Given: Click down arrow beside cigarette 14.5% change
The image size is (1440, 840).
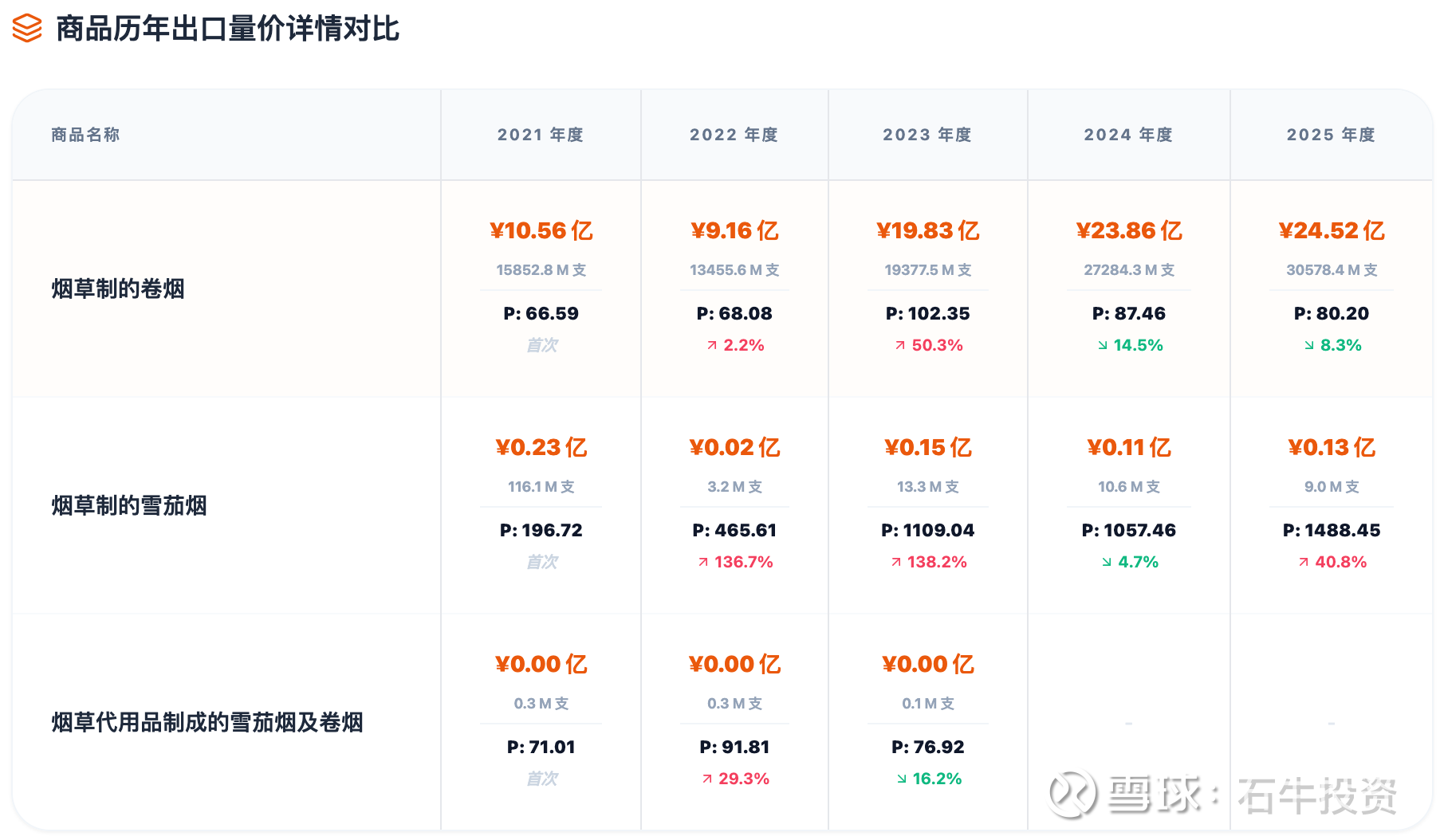Looking at the screenshot, I should (x=1103, y=346).
